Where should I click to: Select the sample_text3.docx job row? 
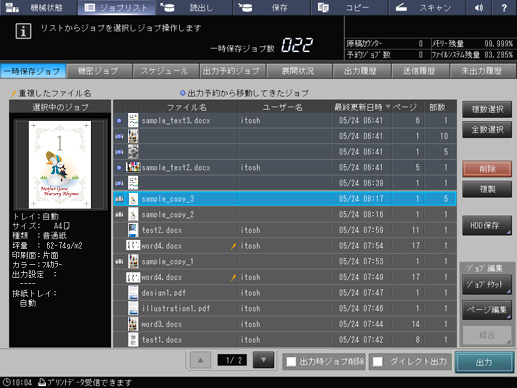285,120
